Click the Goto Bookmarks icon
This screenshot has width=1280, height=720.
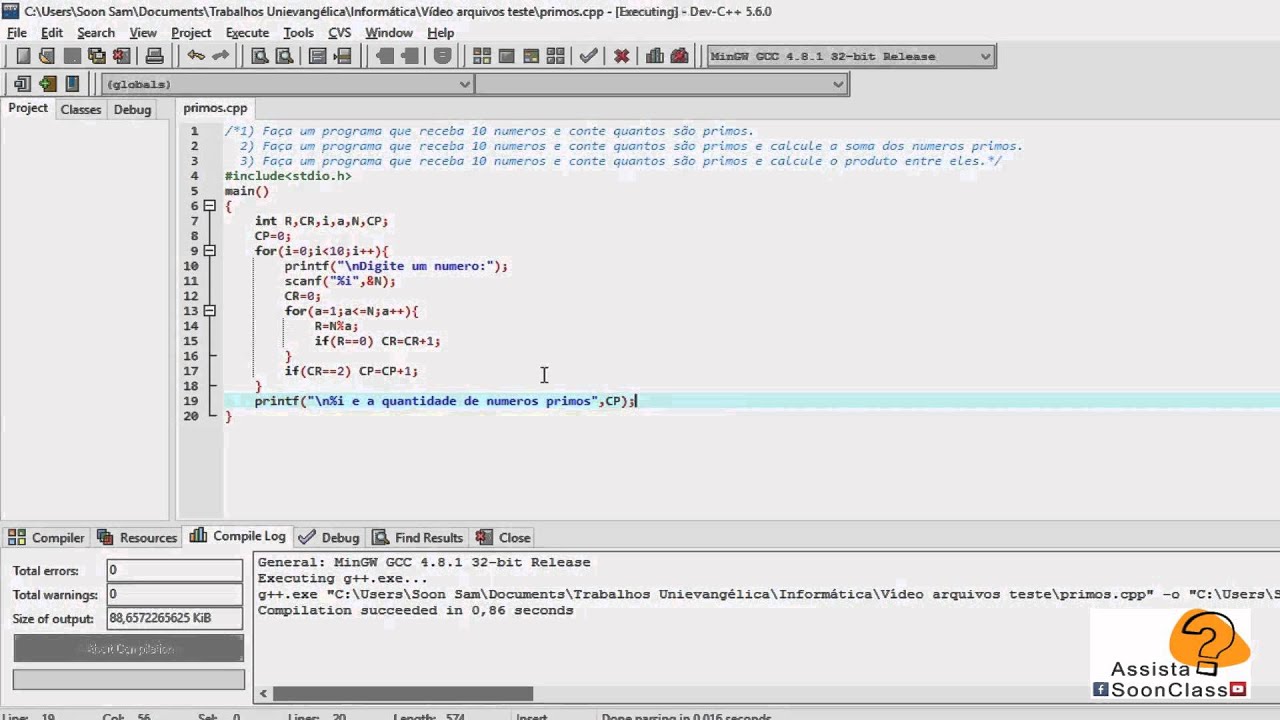(72, 84)
